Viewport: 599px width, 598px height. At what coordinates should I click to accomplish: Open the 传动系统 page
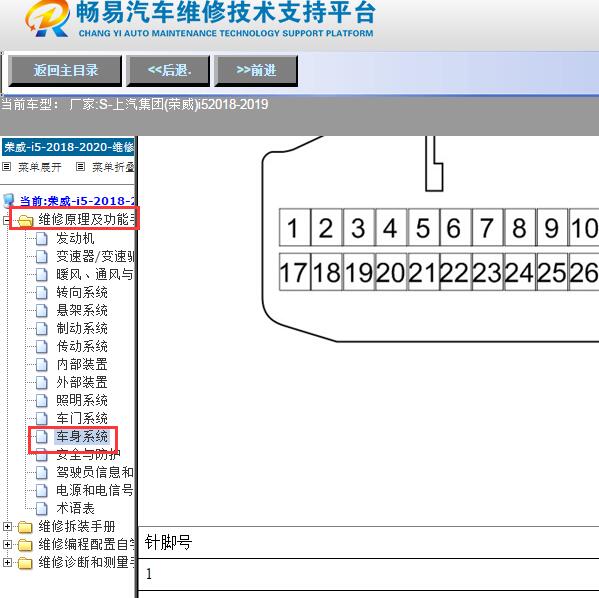[x=82, y=346]
